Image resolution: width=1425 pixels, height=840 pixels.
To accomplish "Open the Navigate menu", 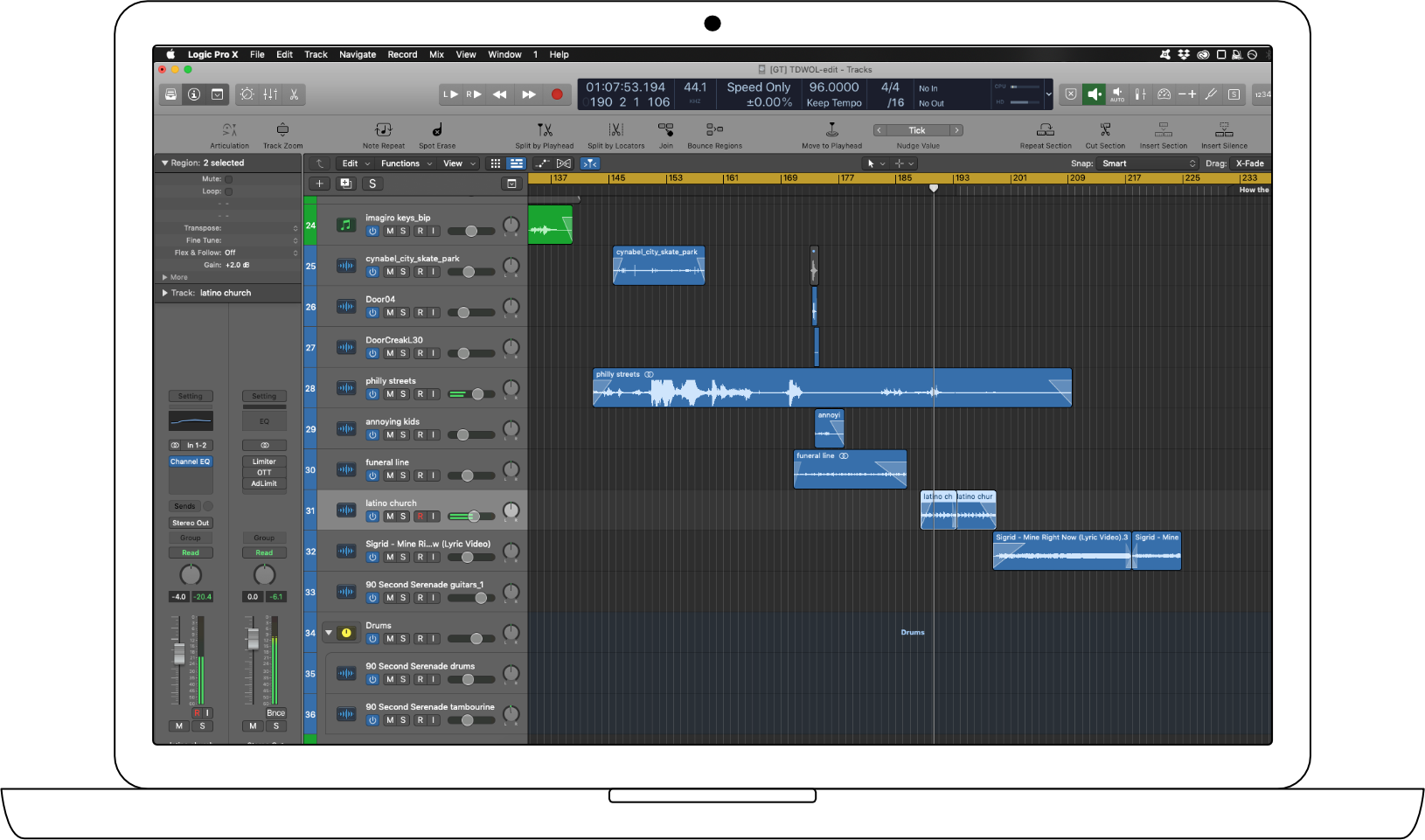I will [x=358, y=54].
